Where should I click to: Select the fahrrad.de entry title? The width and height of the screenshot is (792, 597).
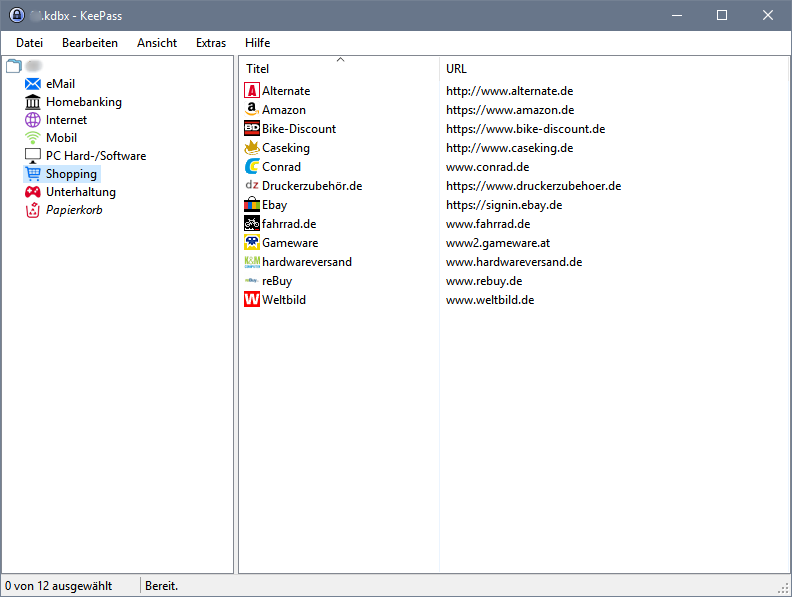click(289, 224)
